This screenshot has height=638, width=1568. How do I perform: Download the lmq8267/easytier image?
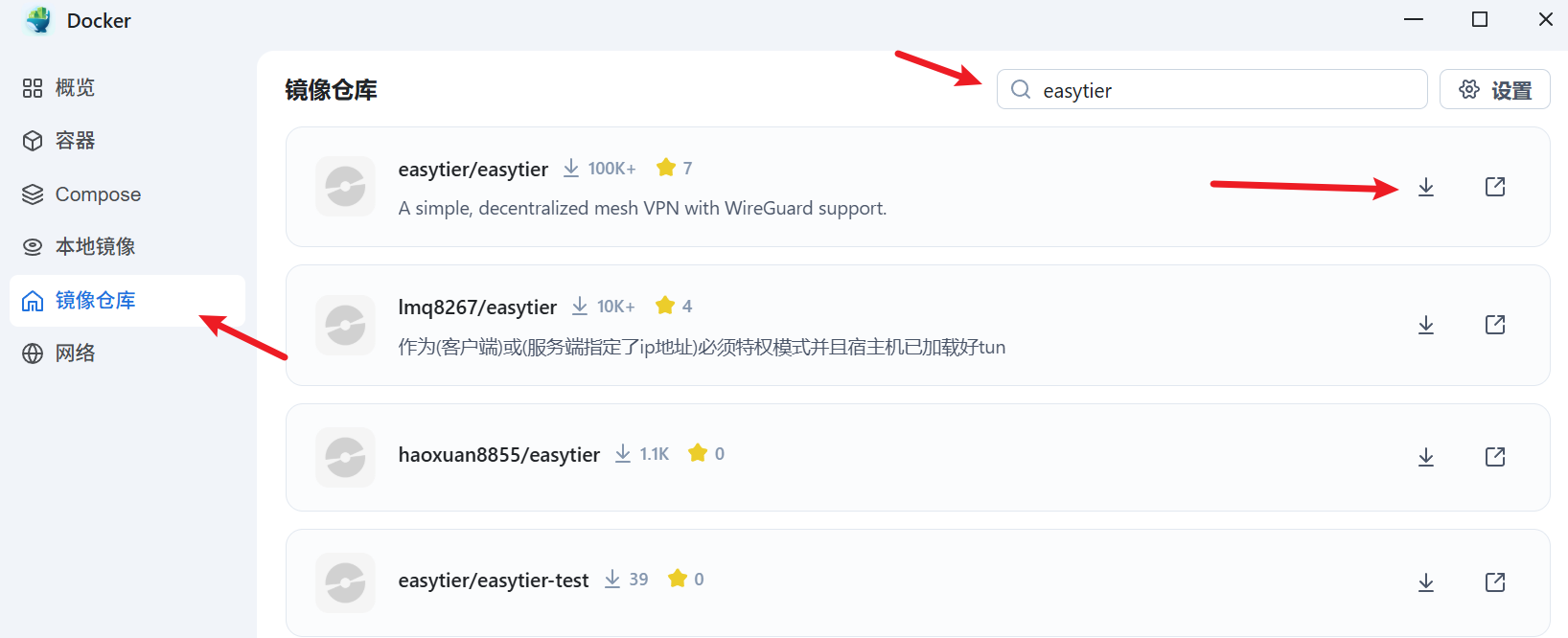click(x=1426, y=325)
